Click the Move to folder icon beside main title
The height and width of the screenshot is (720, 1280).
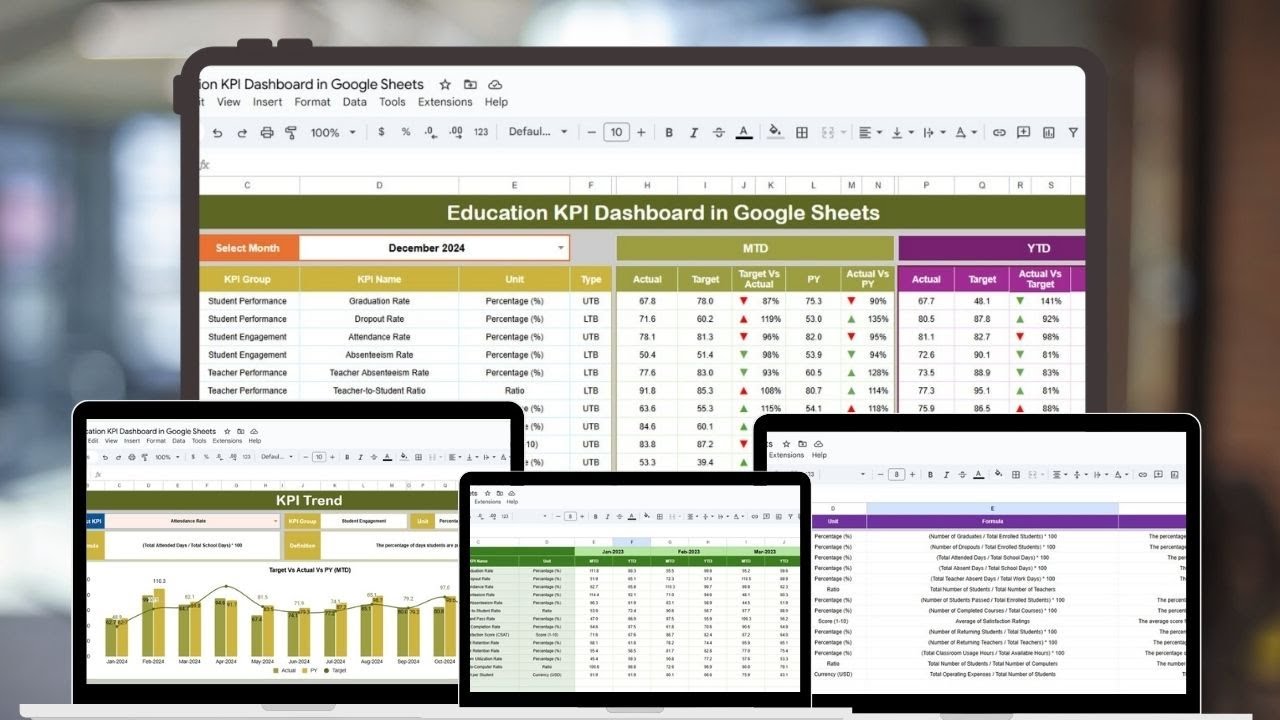(x=470, y=85)
